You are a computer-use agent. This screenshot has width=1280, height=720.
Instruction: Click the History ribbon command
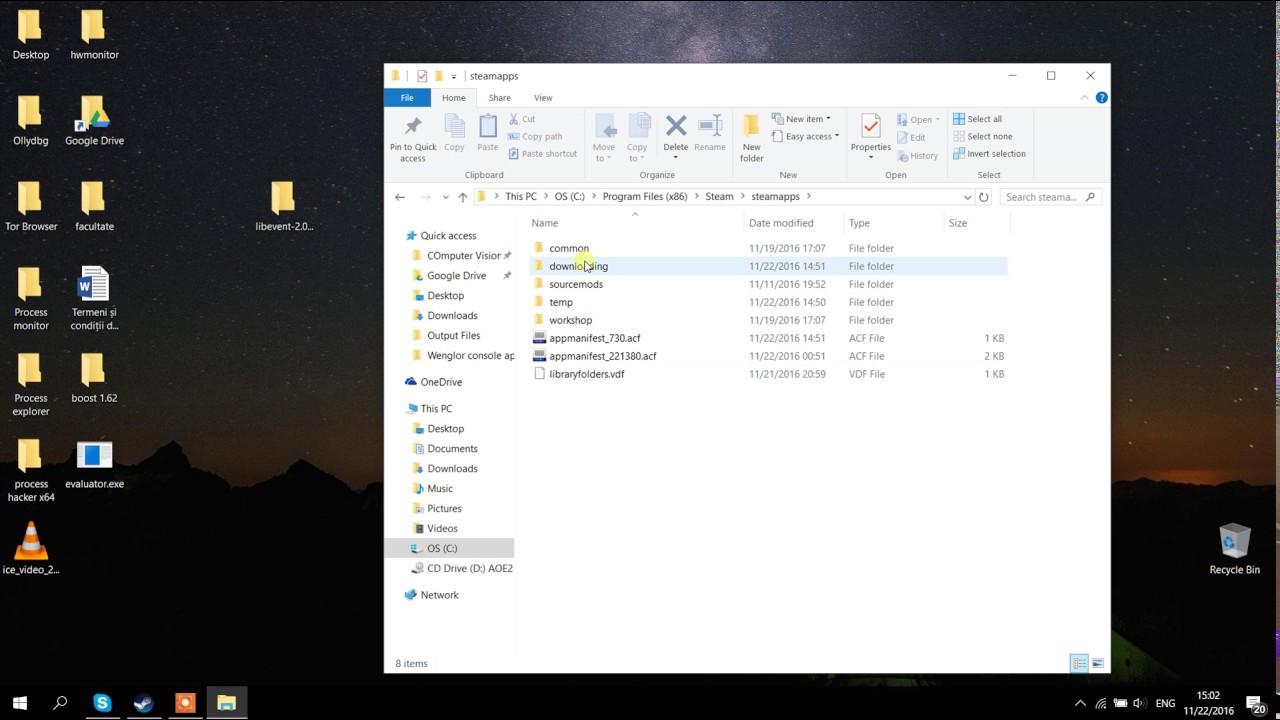(x=917, y=156)
